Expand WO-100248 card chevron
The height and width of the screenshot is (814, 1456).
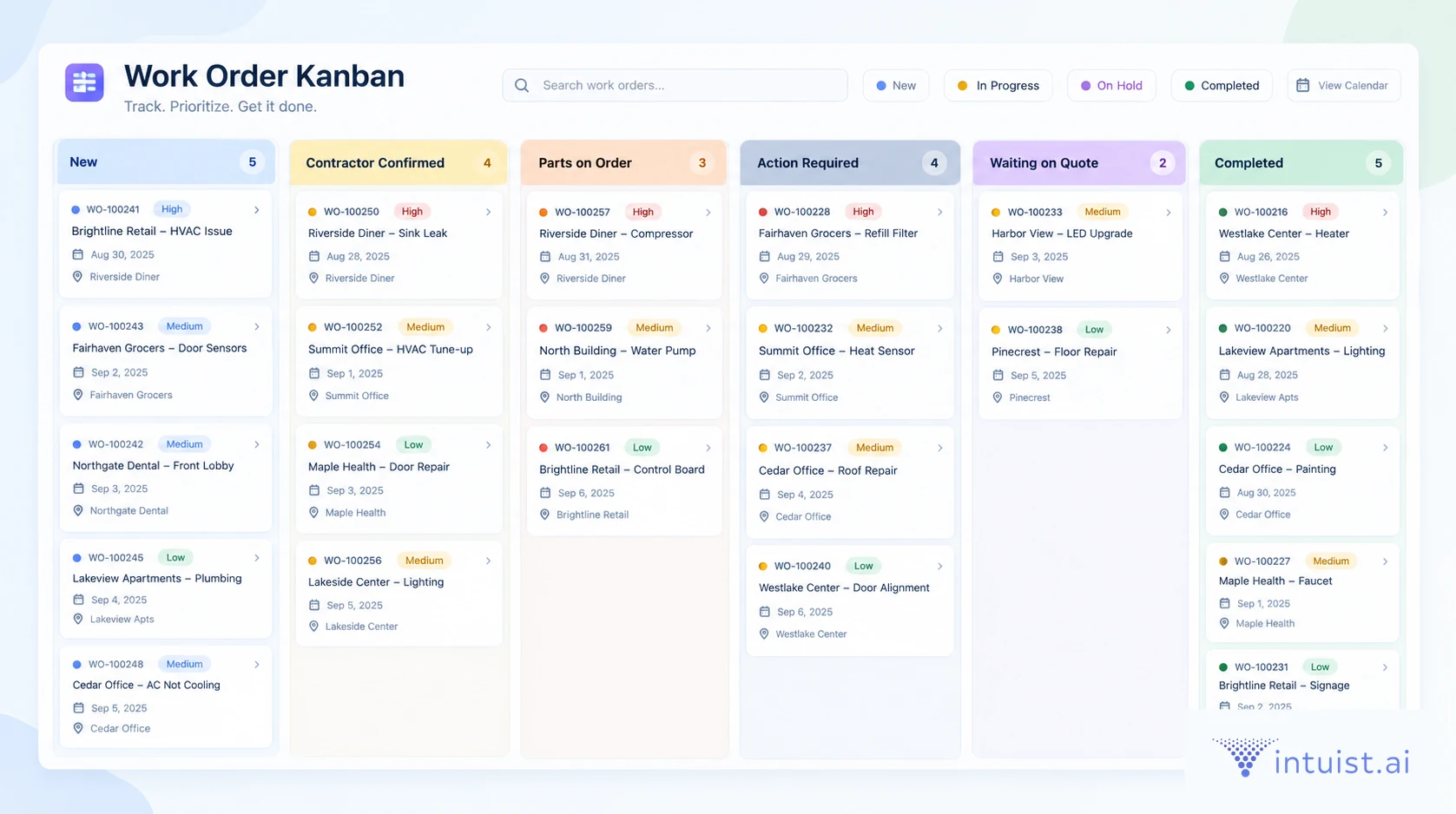257,665
